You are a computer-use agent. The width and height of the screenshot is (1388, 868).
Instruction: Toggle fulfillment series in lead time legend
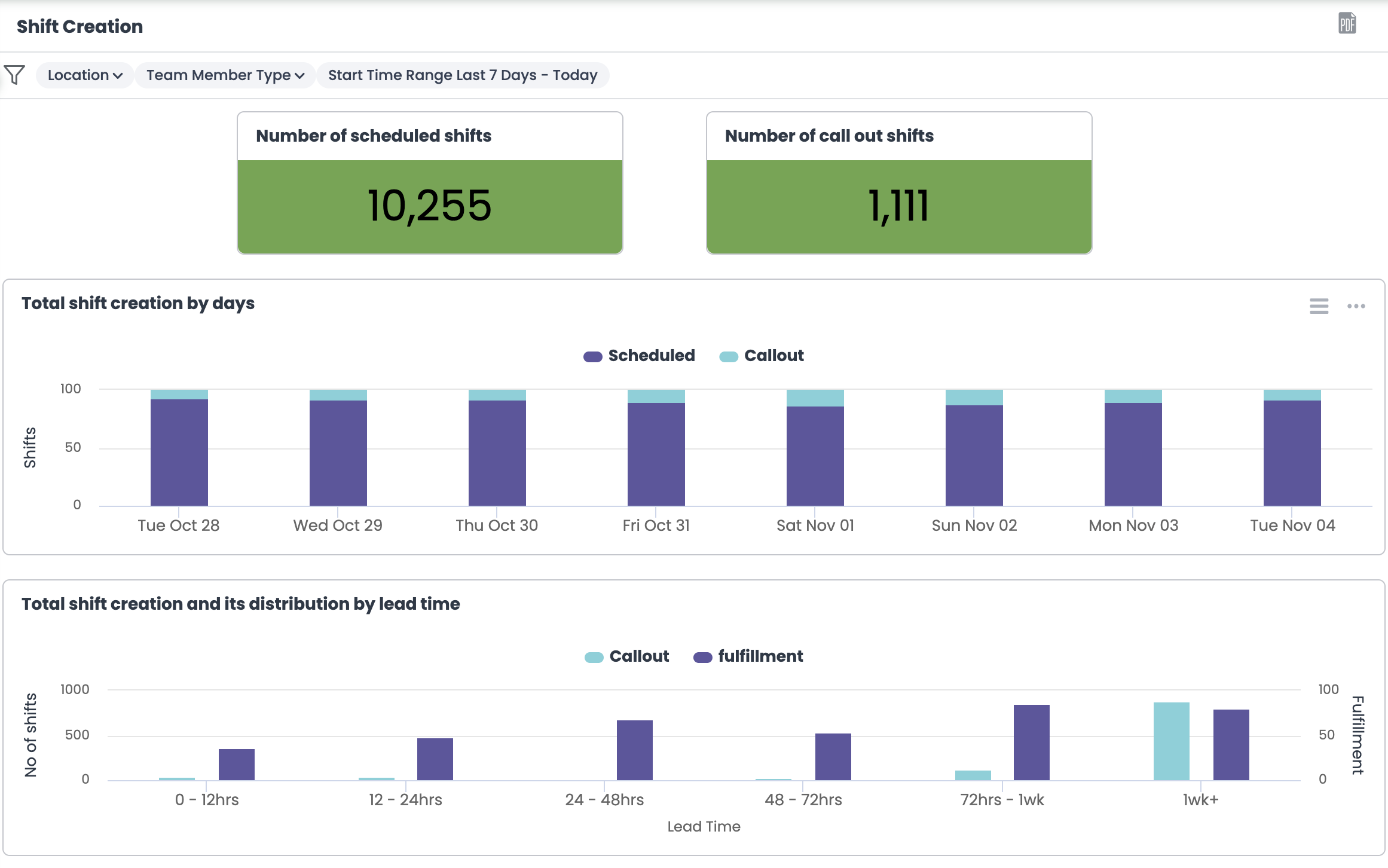(x=760, y=656)
